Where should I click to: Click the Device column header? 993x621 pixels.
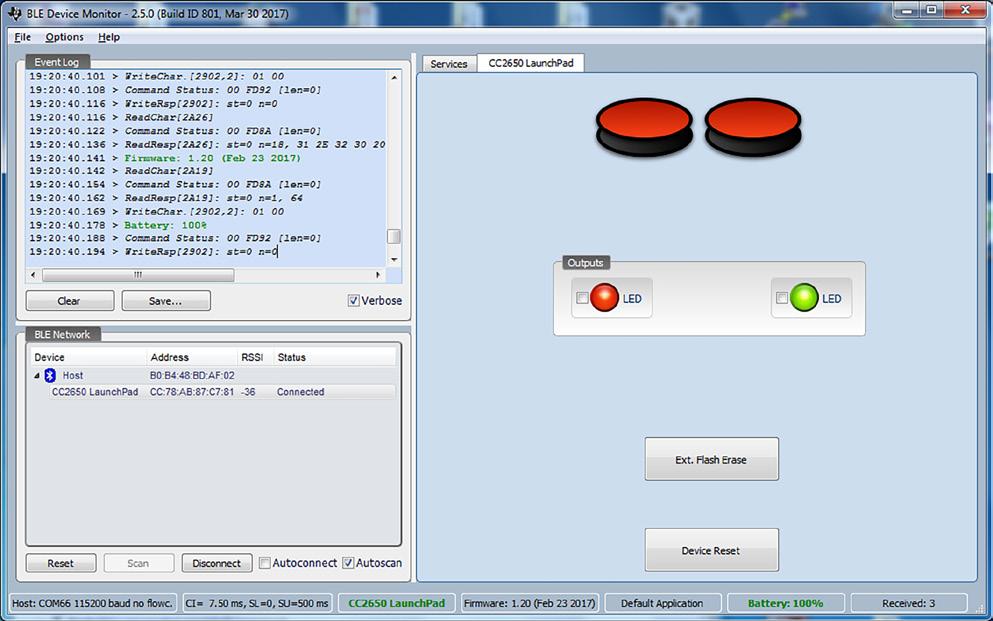[x=88, y=357]
